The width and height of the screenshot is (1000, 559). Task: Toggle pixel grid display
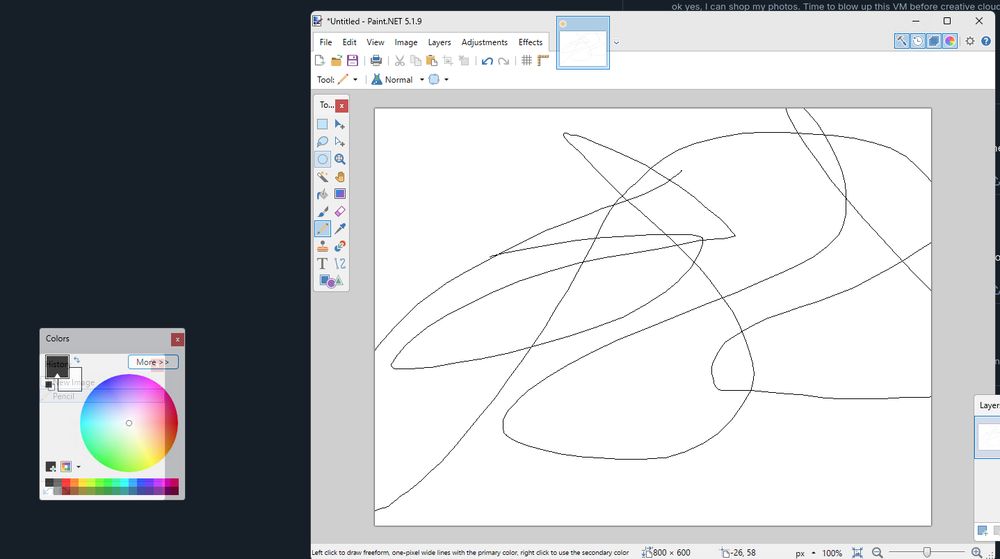527,61
